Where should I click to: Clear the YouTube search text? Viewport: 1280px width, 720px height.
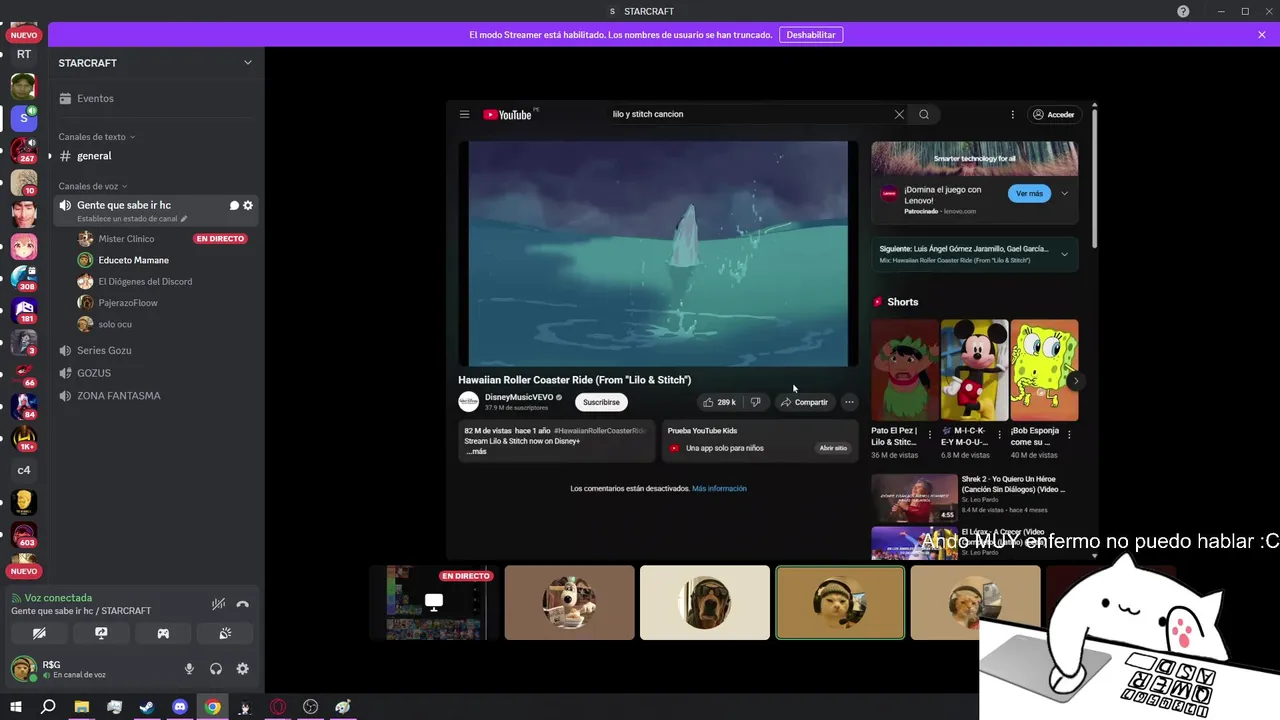click(899, 114)
